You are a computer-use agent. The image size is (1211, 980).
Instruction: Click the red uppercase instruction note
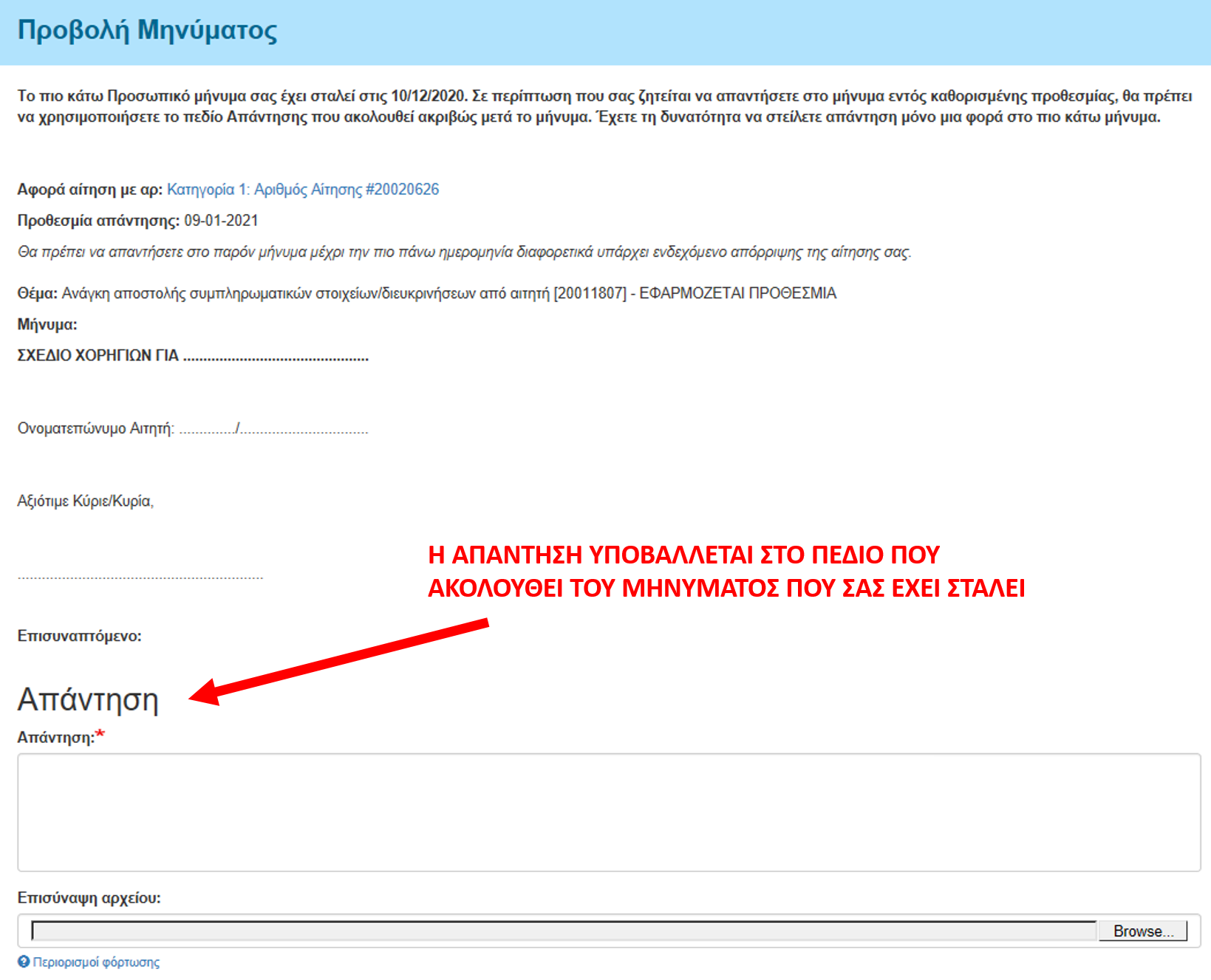(726, 571)
